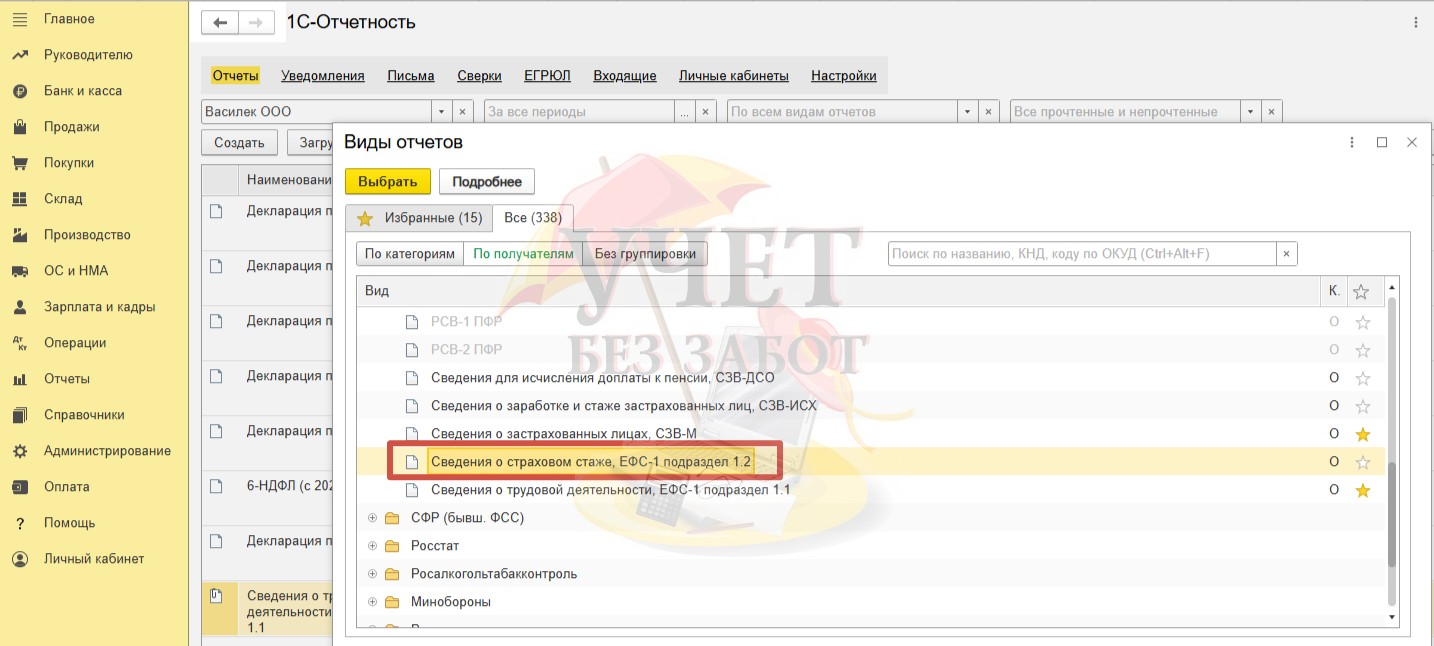The image size is (1434, 646).
Task: Expand Минобороны folder
Action: click(x=372, y=602)
